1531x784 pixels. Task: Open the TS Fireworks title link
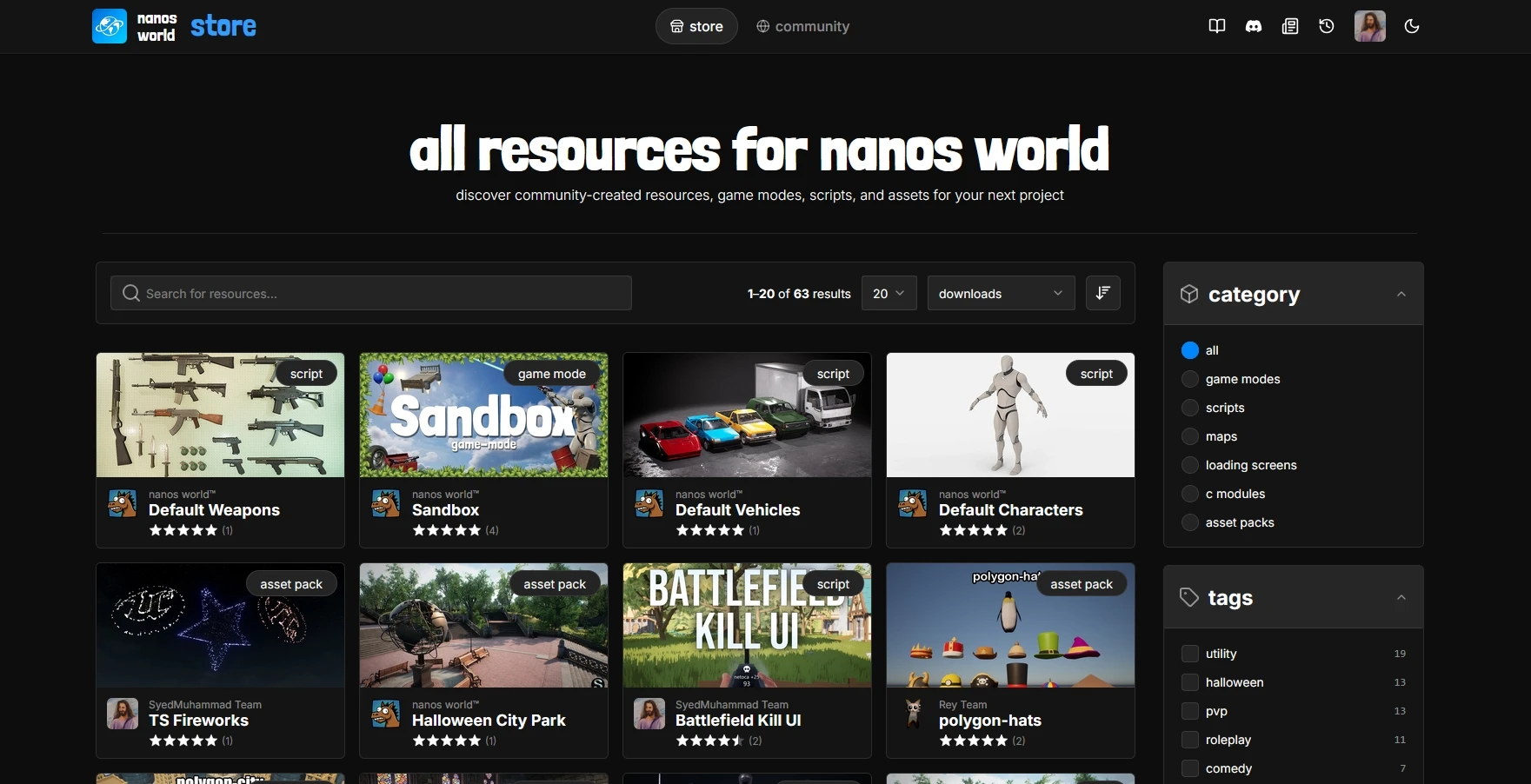point(198,721)
